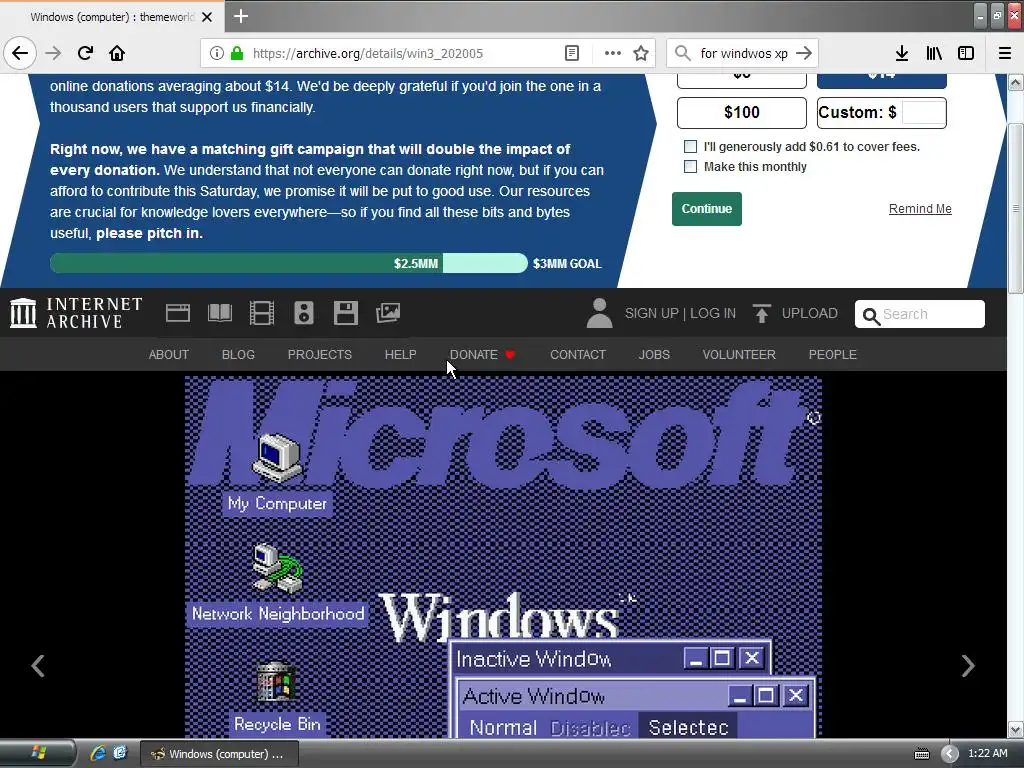This screenshot has height=768, width=1024.
Task: Go to the browser Home icon
Action: click(x=117, y=53)
